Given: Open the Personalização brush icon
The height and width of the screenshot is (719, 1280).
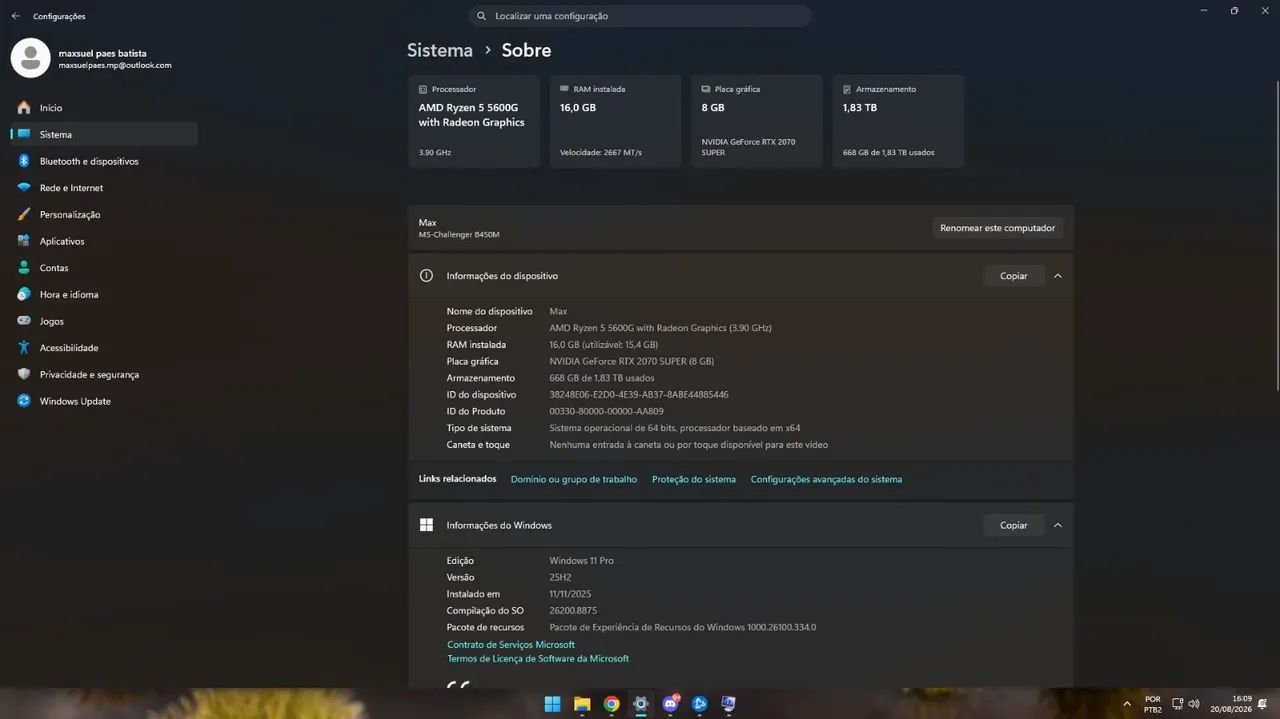Looking at the screenshot, I should (24, 214).
